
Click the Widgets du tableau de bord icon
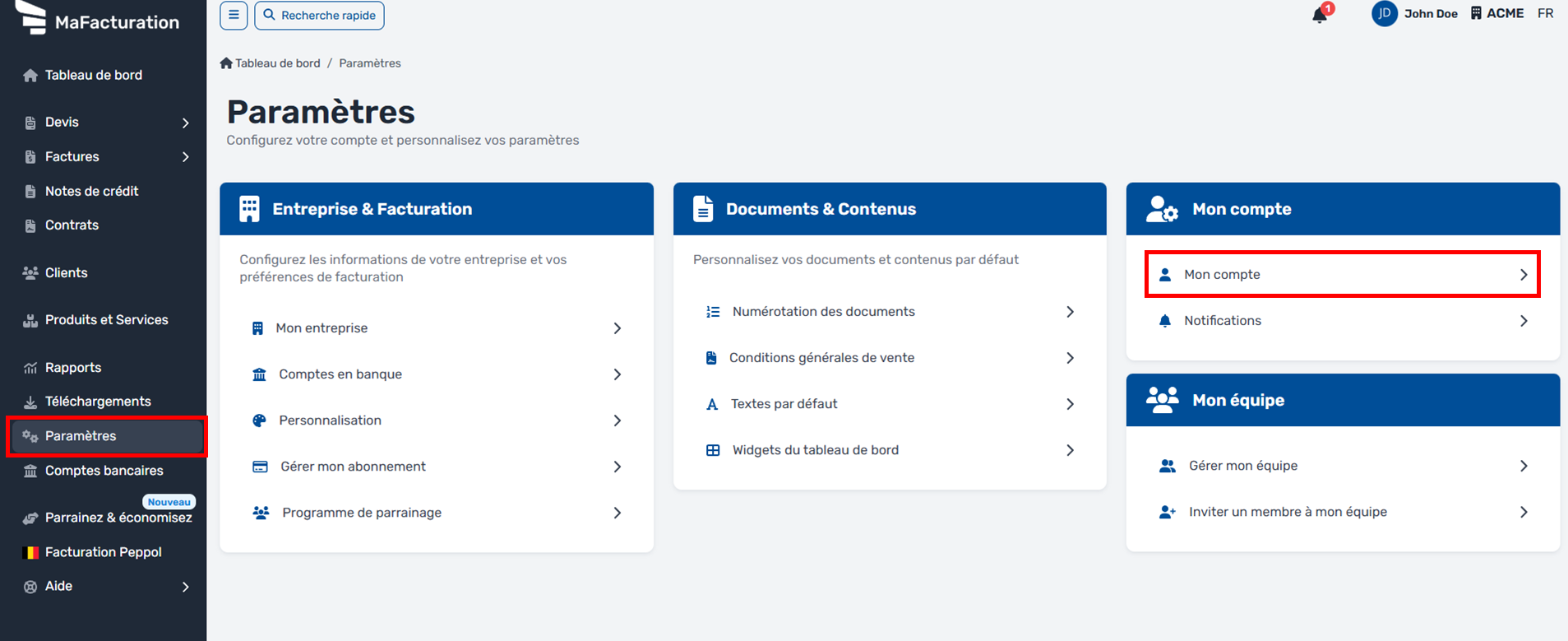pos(713,450)
